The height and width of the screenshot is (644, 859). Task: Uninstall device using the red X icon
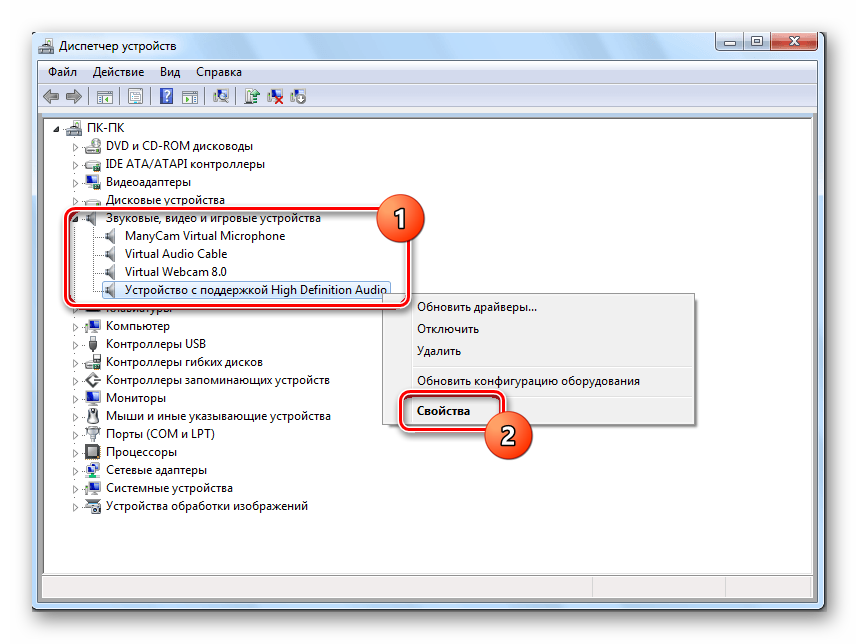pos(275,96)
